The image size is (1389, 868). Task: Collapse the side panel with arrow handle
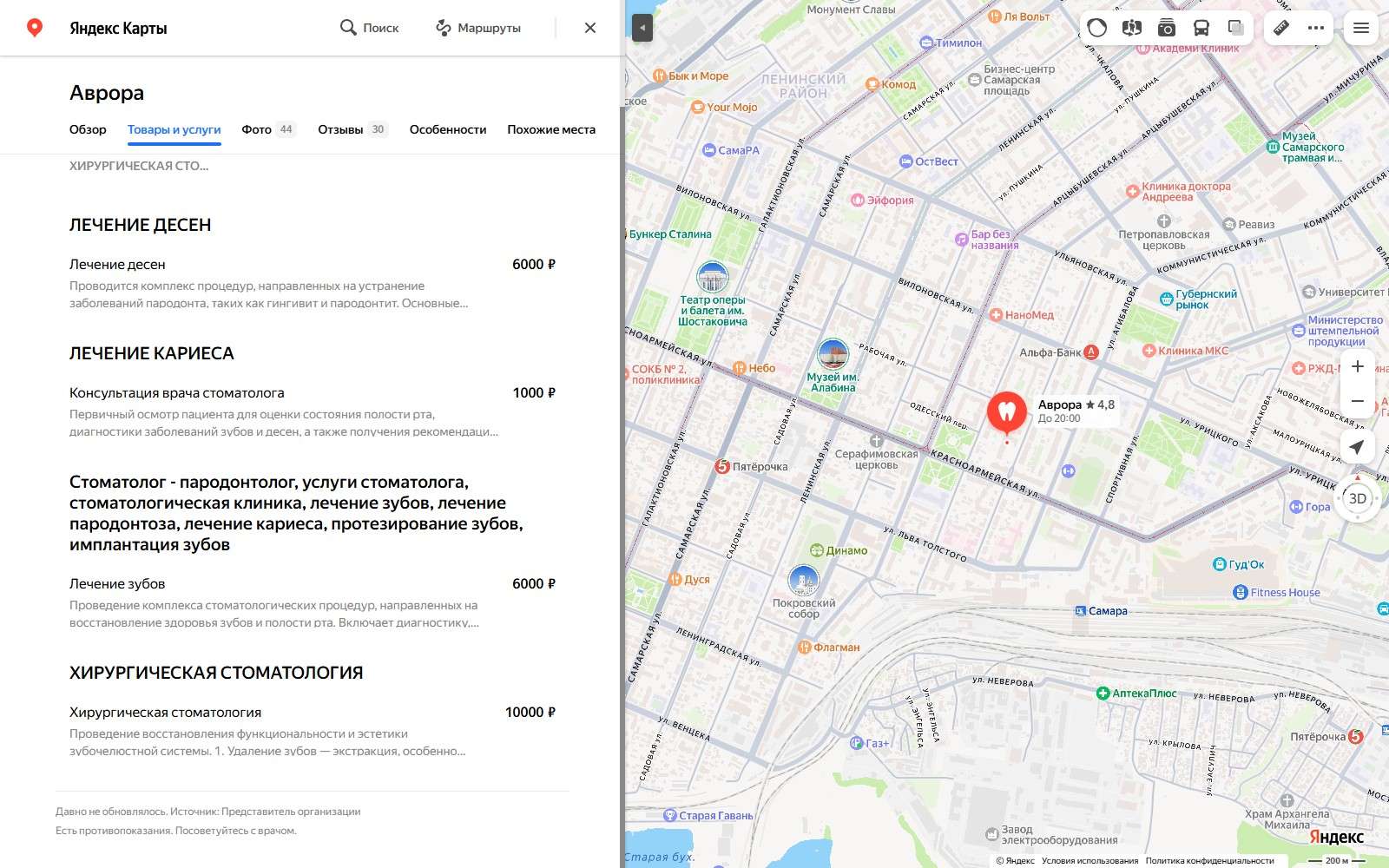(x=642, y=28)
